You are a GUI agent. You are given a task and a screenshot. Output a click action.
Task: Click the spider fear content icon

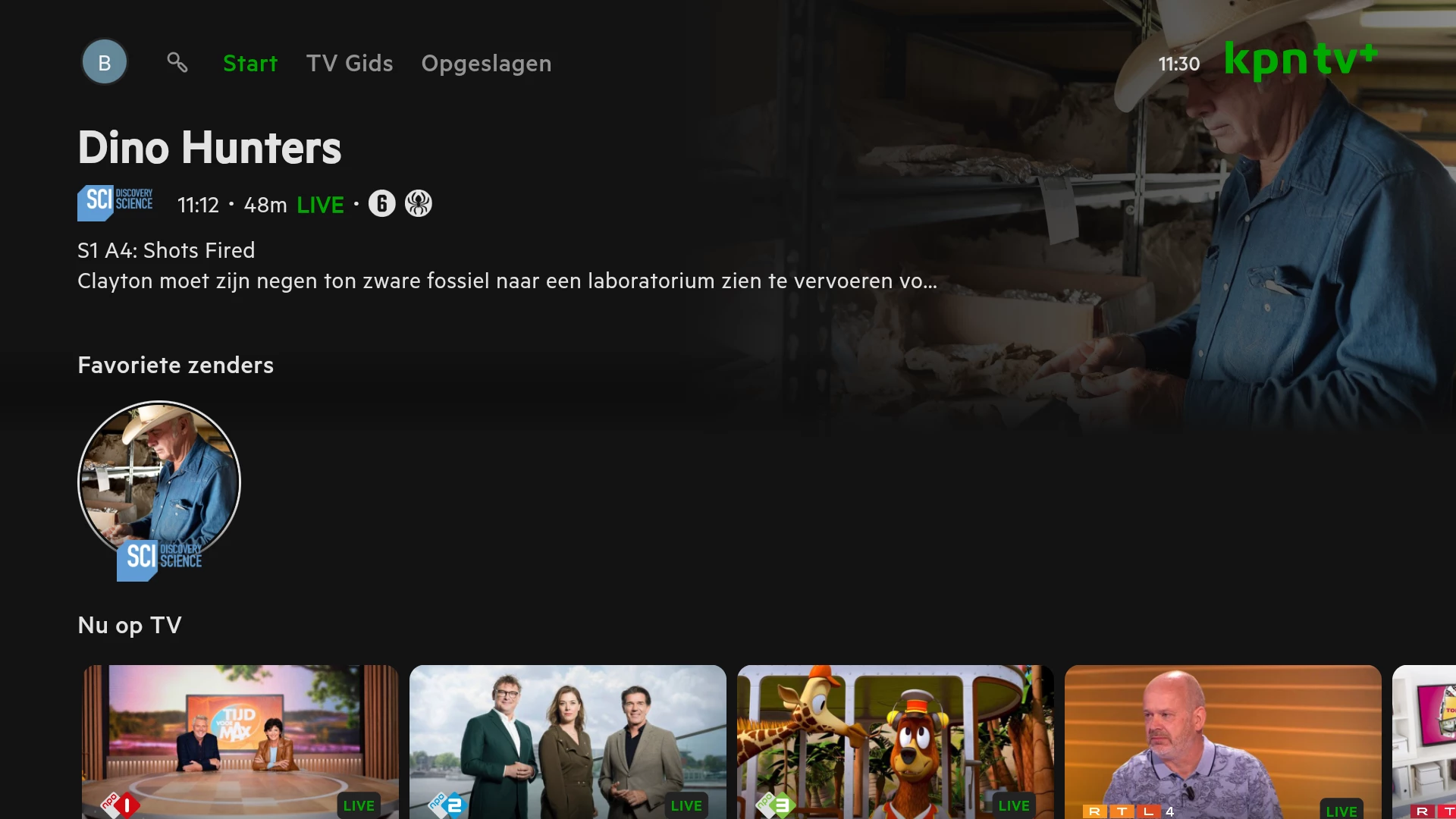(419, 203)
